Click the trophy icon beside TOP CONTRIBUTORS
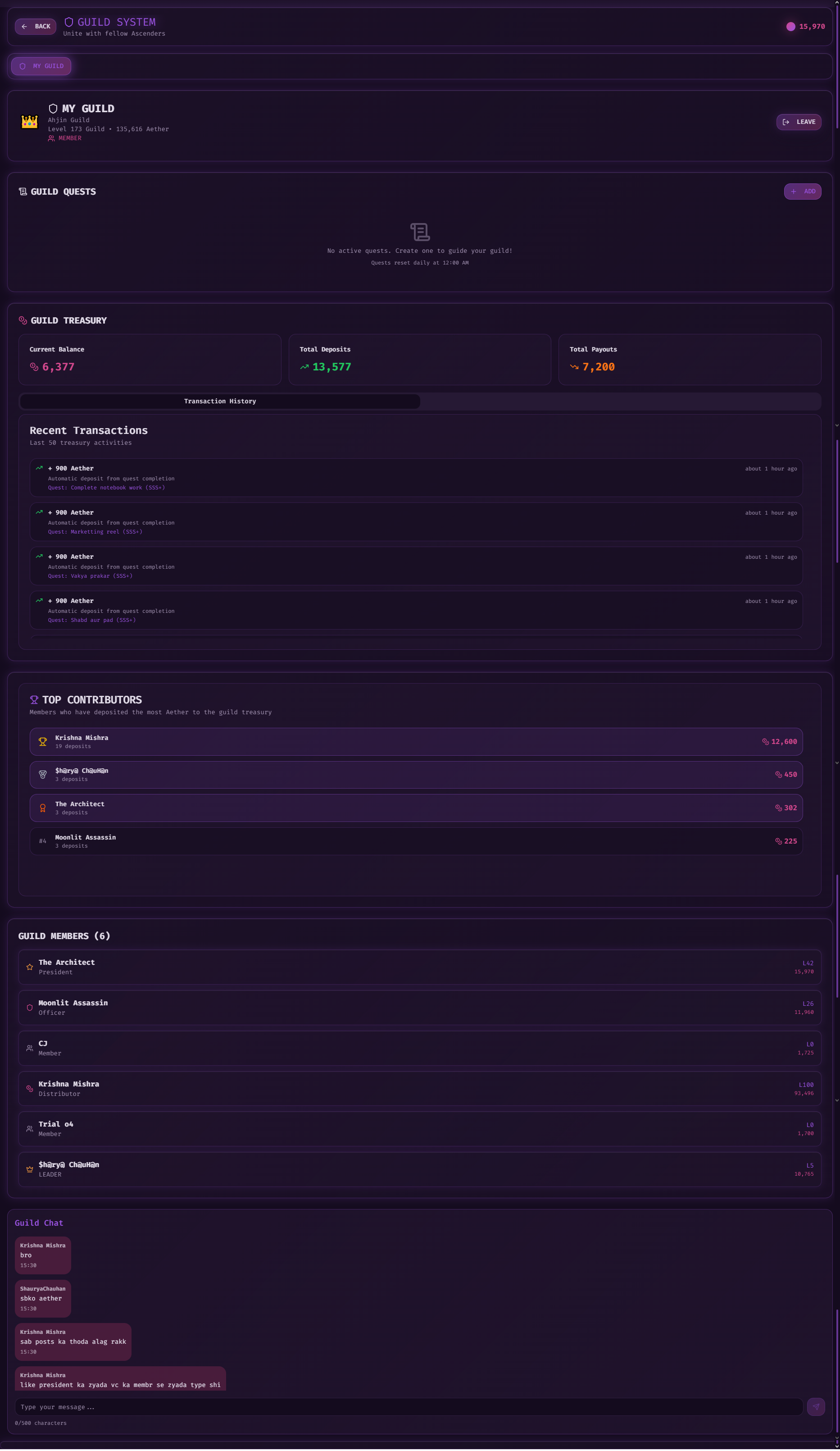This screenshot has width=840, height=1451. pyautogui.click(x=34, y=699)
